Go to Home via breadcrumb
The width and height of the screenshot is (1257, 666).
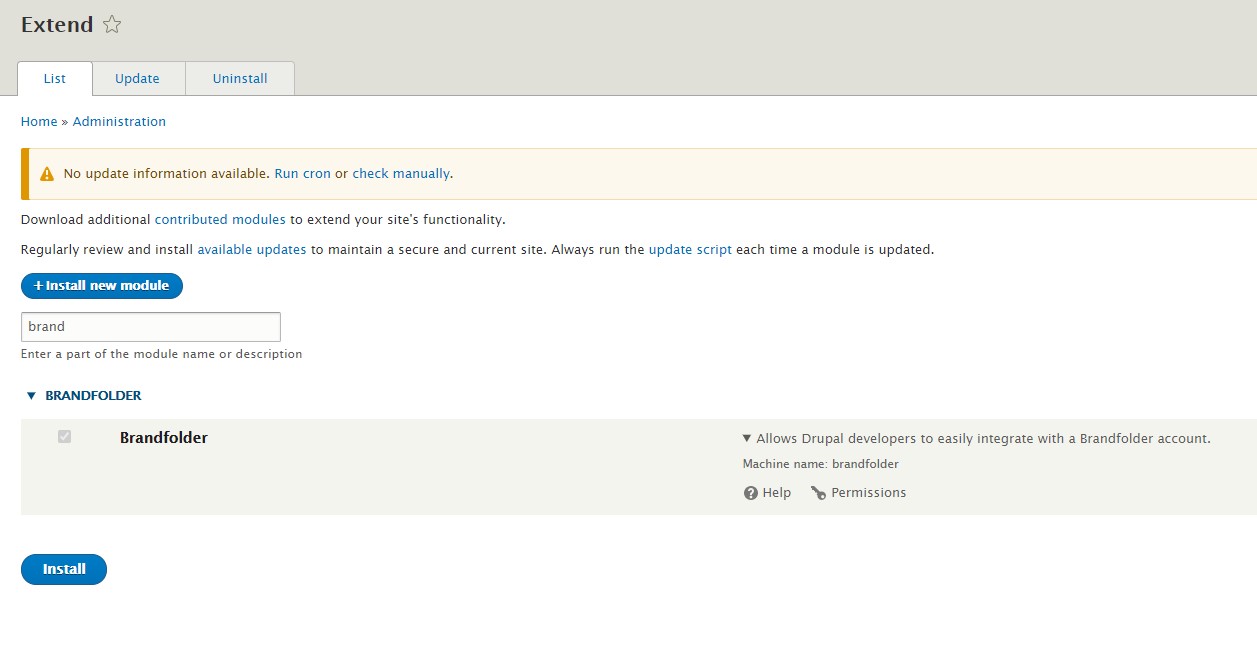point(39,121)
